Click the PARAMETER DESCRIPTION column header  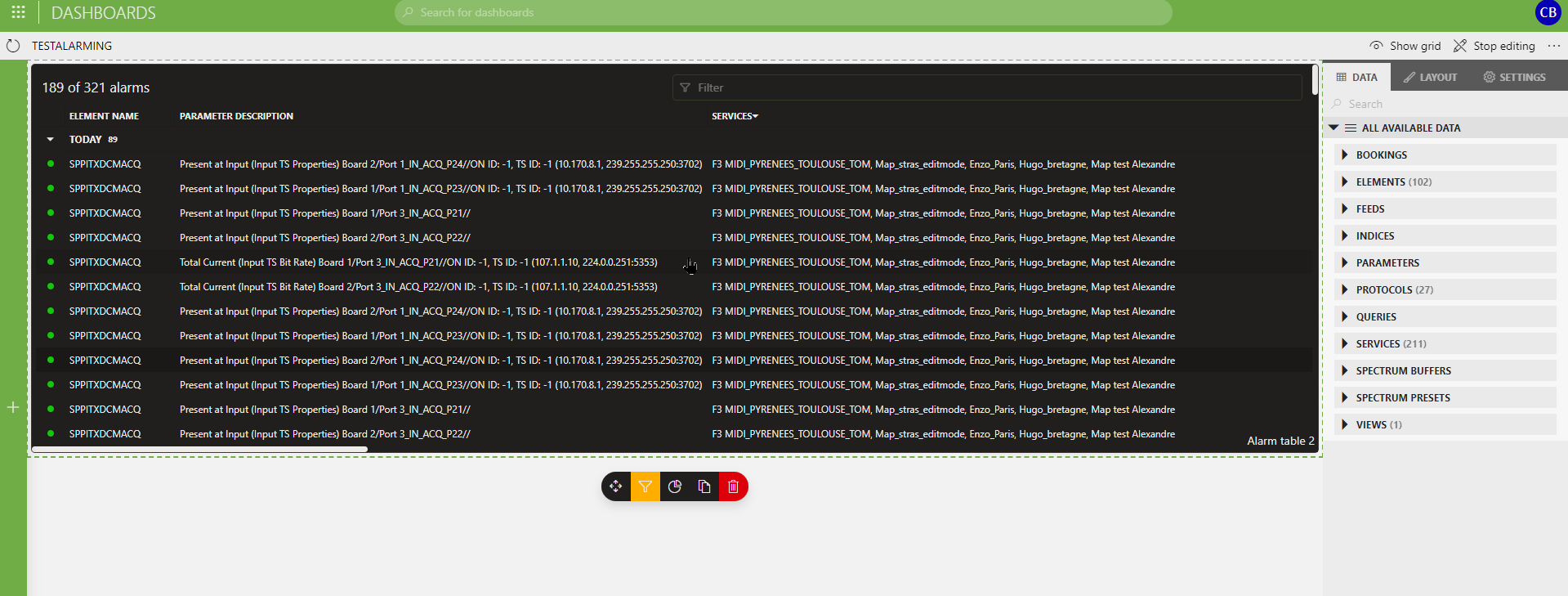236,116
